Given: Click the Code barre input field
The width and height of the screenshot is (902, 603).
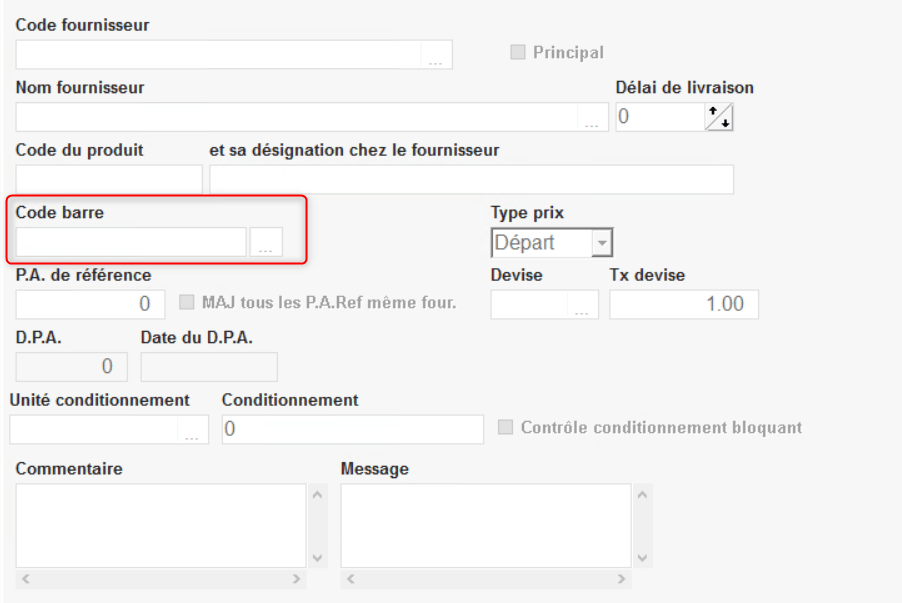Looking at the screenshot, I should click(x=131, y=243).
